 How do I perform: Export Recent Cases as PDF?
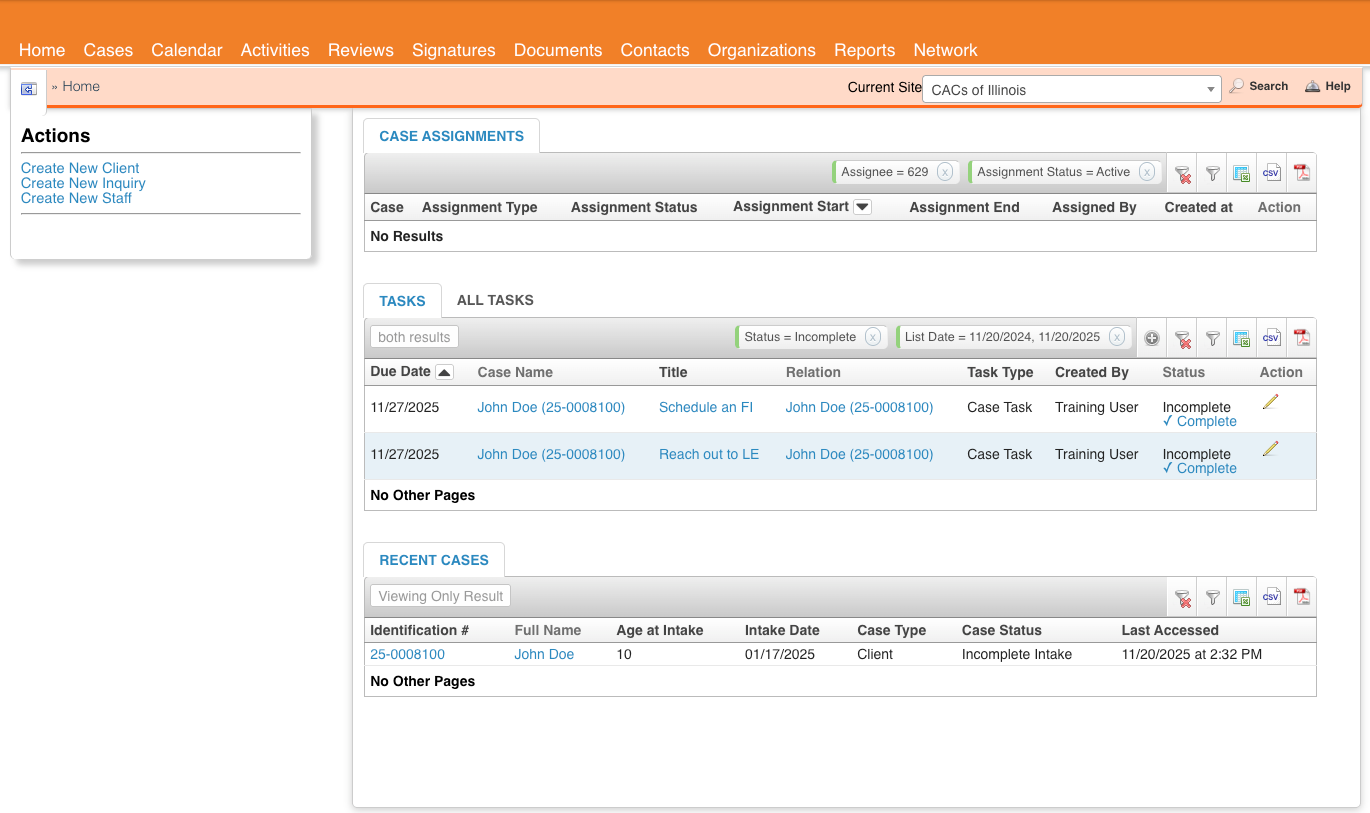click(1301, 597)
